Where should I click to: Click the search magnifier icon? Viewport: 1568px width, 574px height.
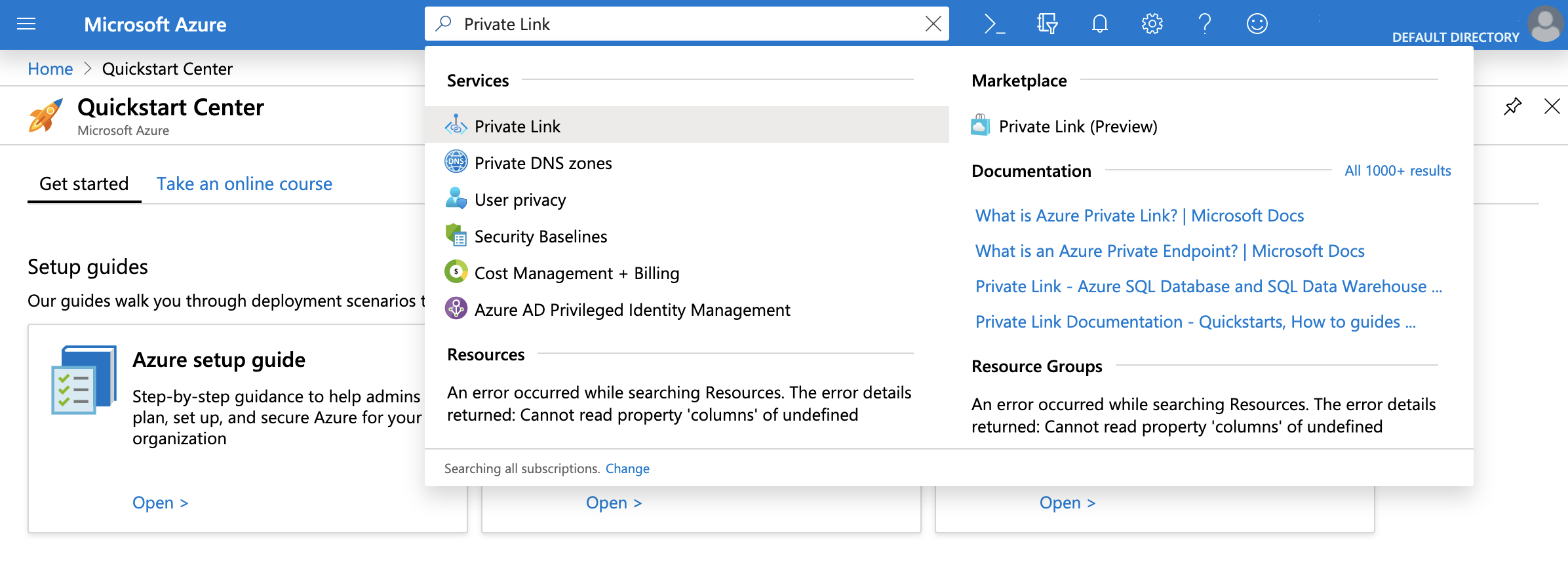coord(444,24)
